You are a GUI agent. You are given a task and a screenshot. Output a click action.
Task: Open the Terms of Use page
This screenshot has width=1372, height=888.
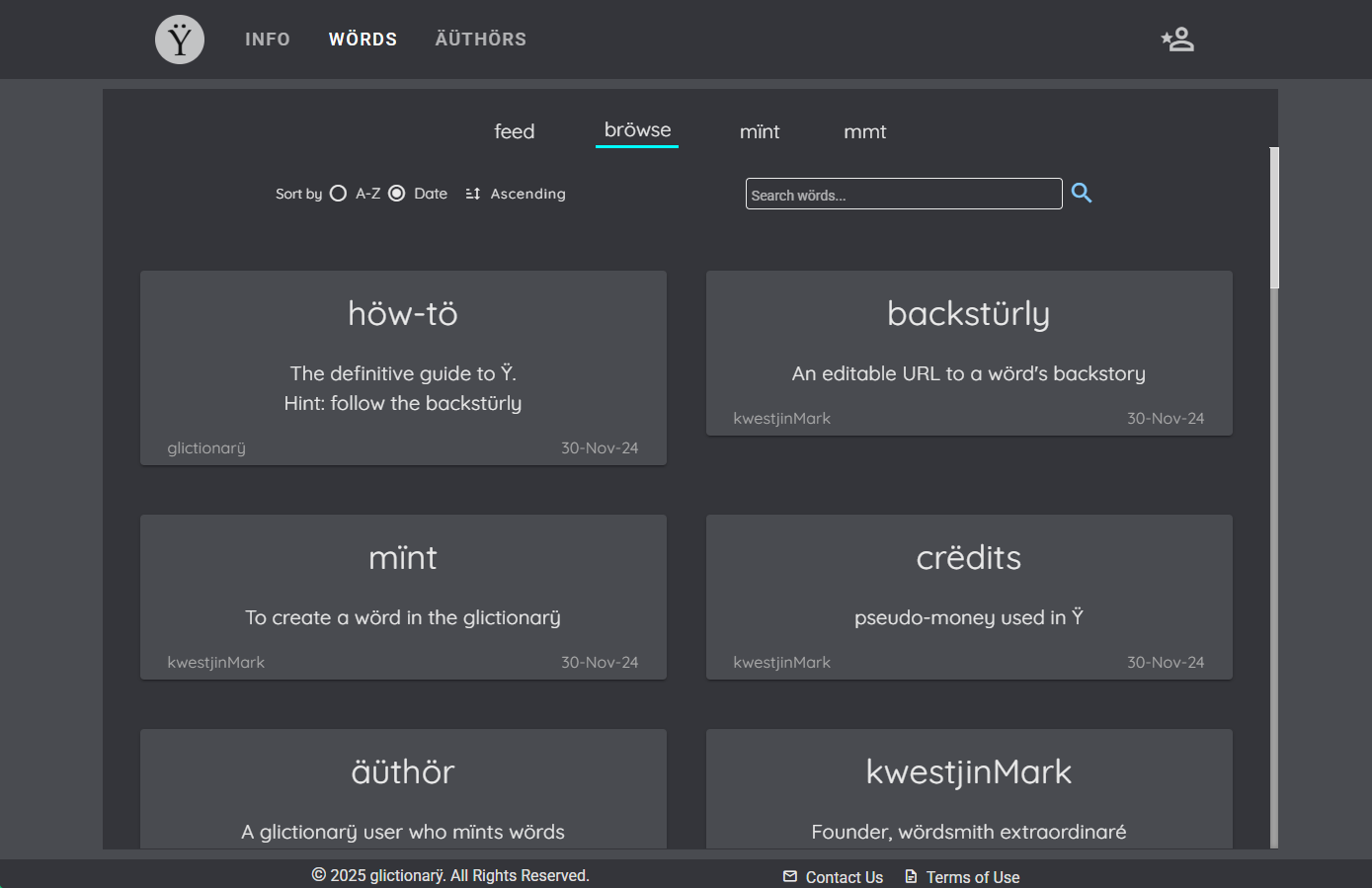tap(973, 876)
